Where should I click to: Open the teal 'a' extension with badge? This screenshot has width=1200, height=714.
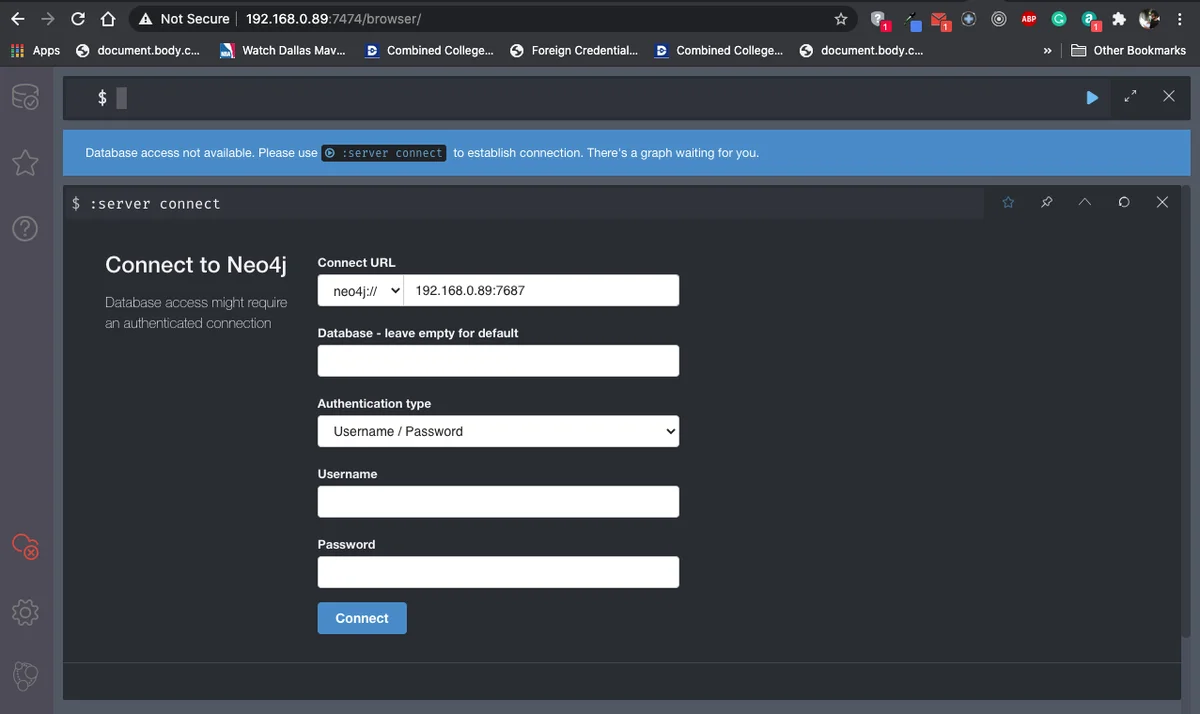[x=1089, y=19]
